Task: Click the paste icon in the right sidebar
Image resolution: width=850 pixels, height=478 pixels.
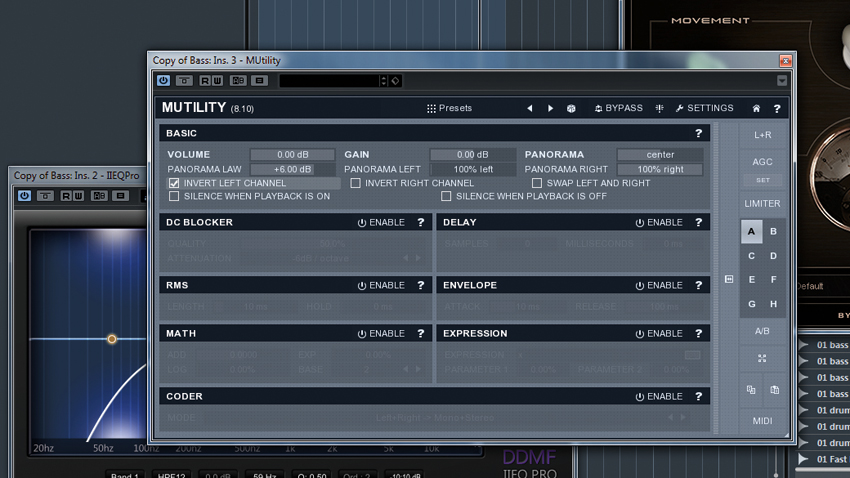Action: click(x=775, y=390)
